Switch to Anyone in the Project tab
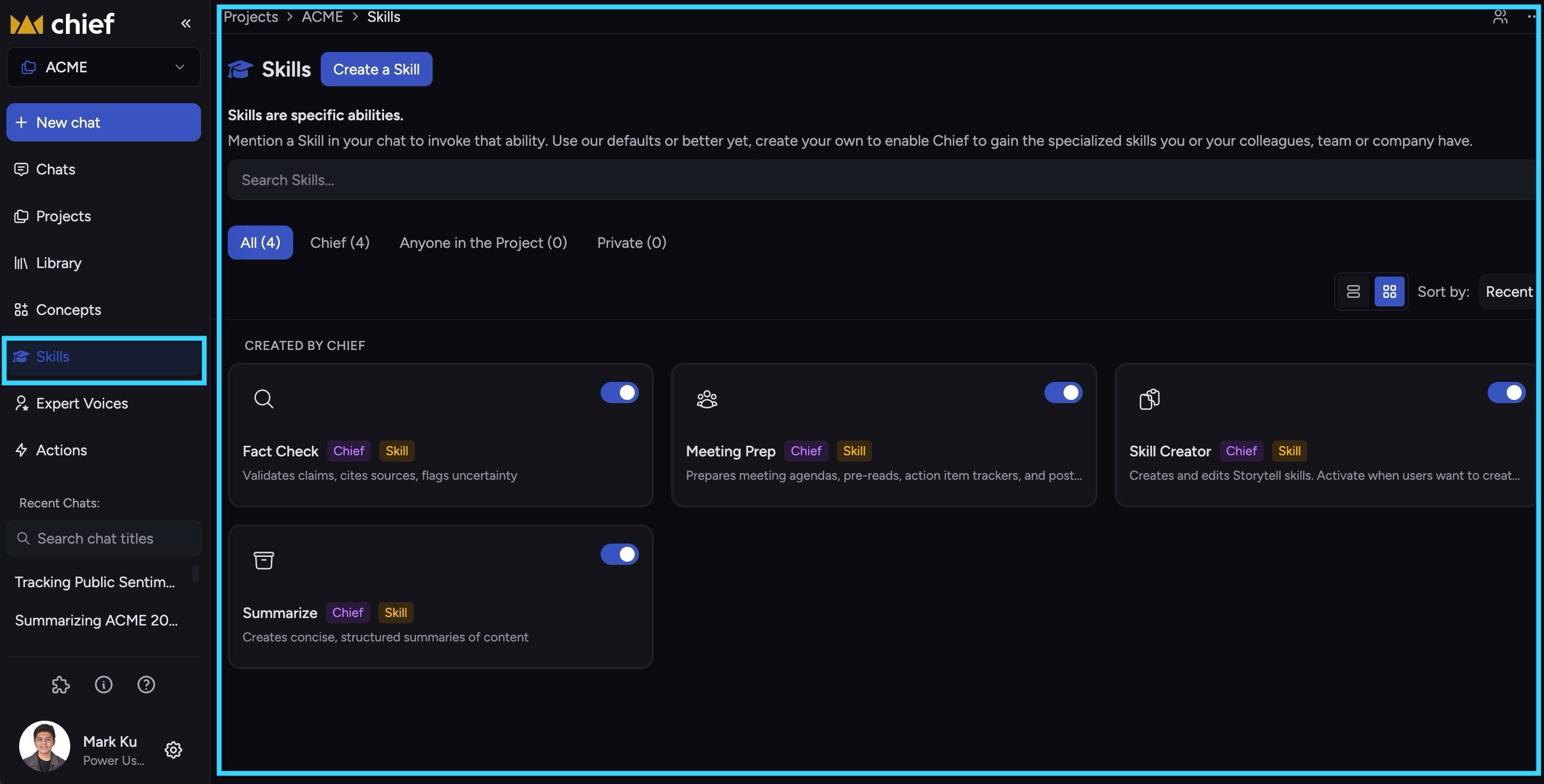 pos(483,243)
